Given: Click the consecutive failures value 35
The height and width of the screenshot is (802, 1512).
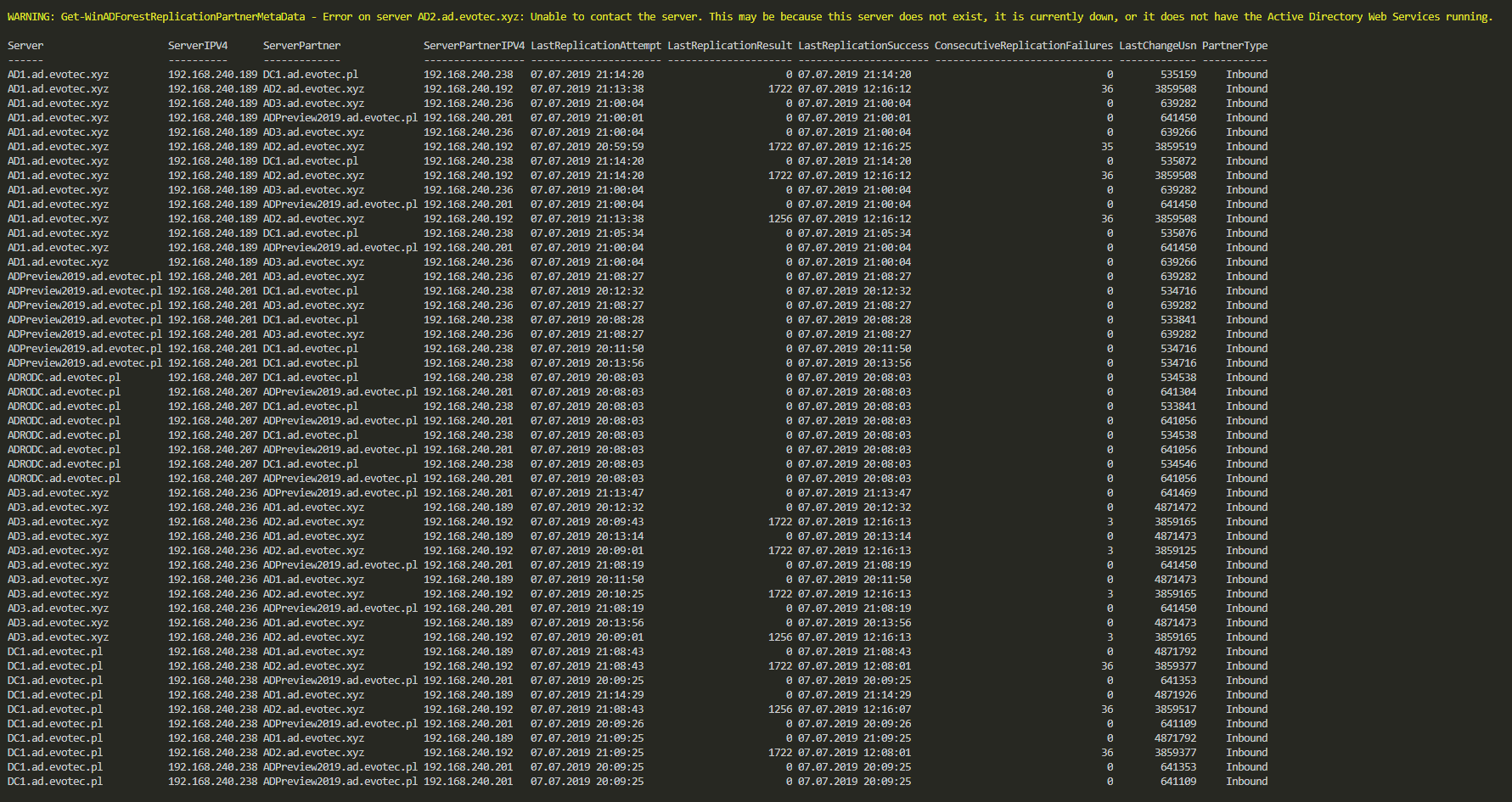Looking at the screenshot, I should [1107, 147].
